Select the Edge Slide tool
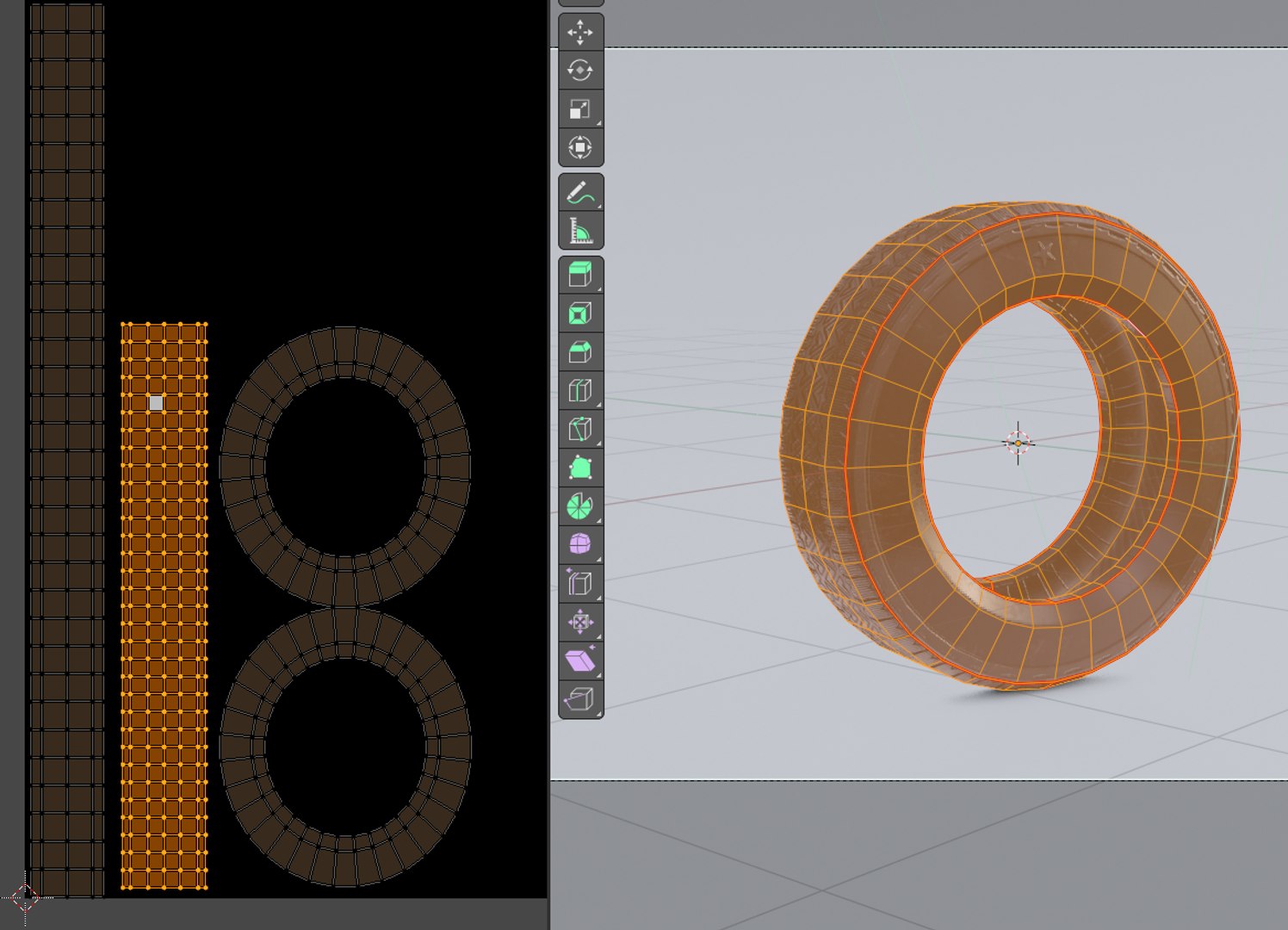Viewport: 1288px width, 930px height. [580, 583]
